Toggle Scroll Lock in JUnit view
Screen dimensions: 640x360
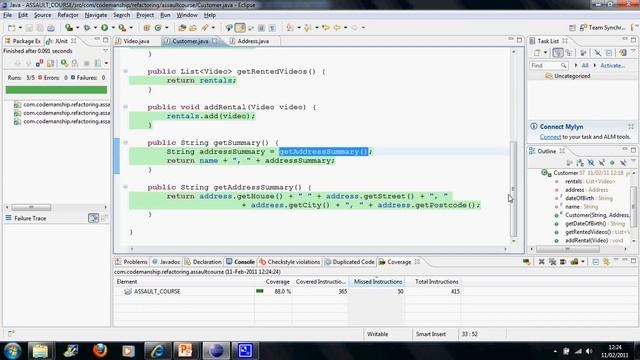pos(50,63)
